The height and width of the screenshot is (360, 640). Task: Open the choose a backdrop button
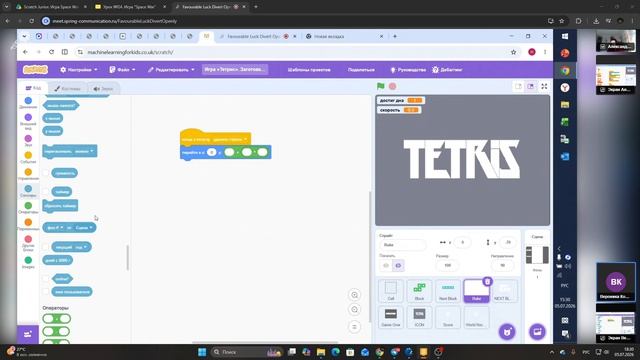pos(537,332)
